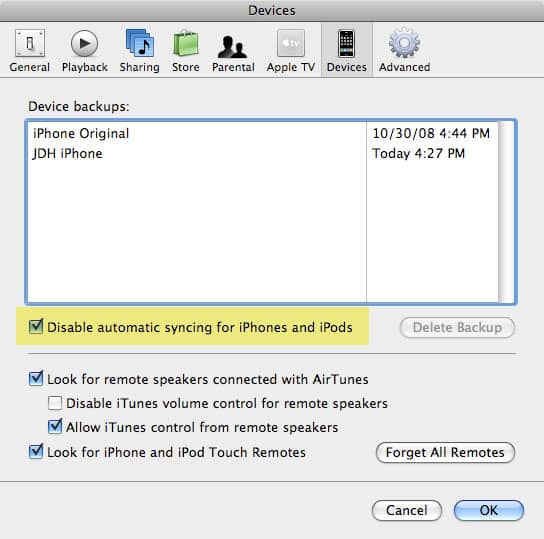
Task: Click the device backups list scrollbar
Action: 506,212
